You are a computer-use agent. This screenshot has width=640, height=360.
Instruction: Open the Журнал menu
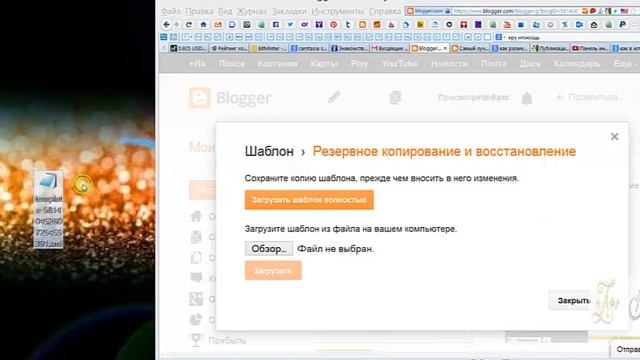tap(252, 11)
